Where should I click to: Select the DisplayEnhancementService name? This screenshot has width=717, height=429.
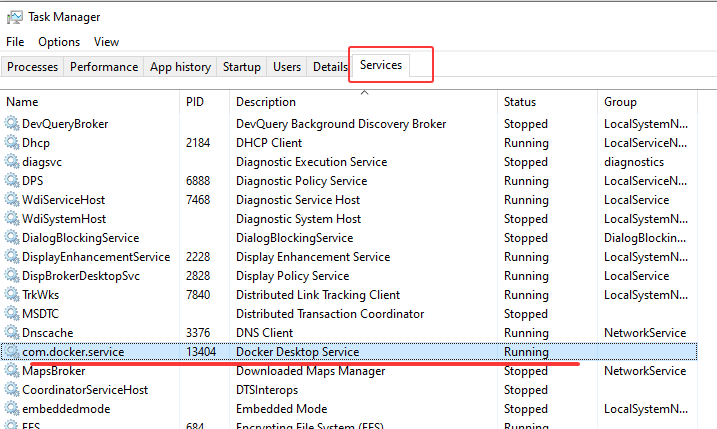click(96, 257)
